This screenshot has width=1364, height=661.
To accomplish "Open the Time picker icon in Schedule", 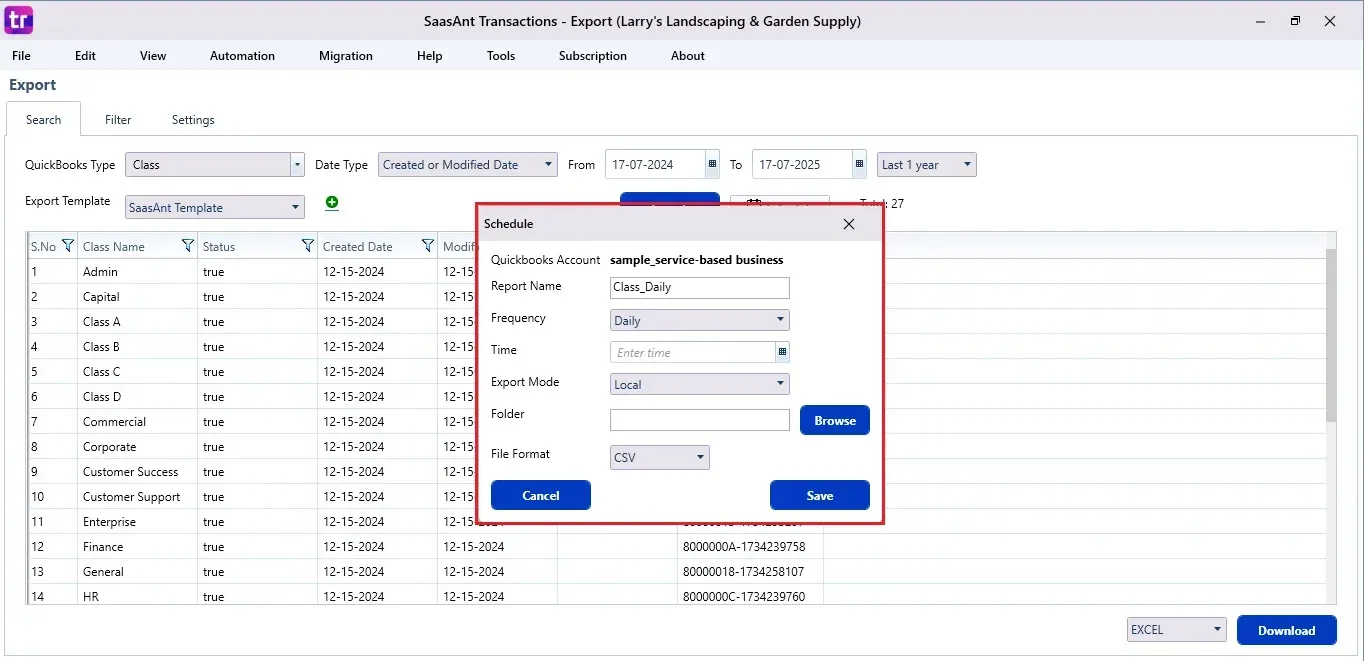I will point(782,352).
